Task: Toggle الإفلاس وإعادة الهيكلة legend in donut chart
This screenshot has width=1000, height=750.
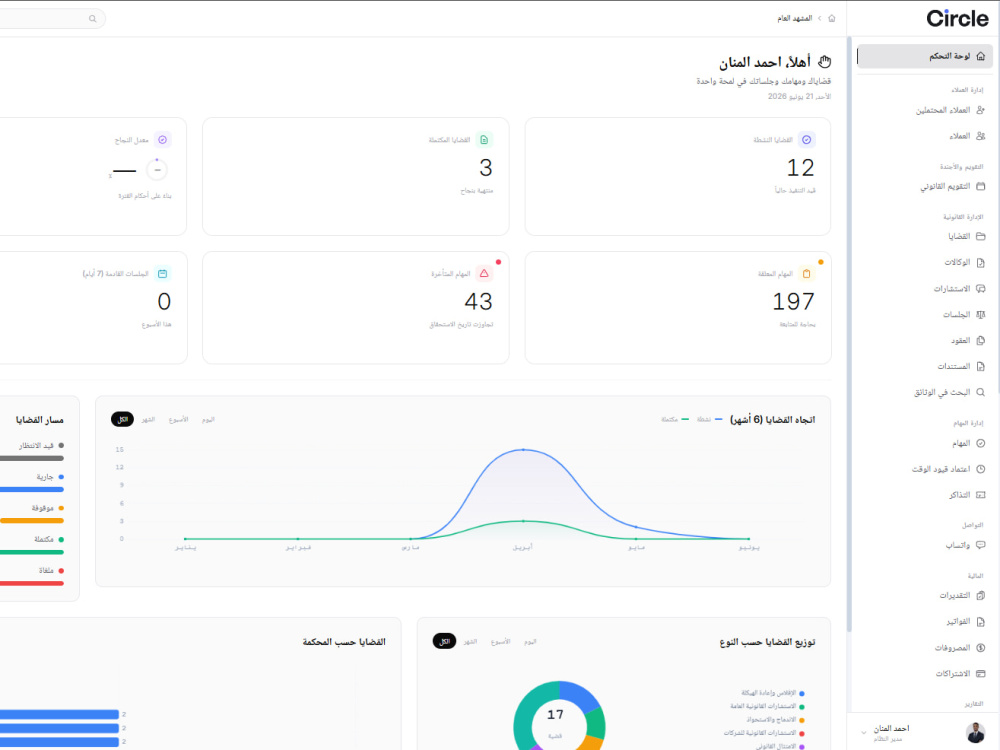Action: (772, 693)
